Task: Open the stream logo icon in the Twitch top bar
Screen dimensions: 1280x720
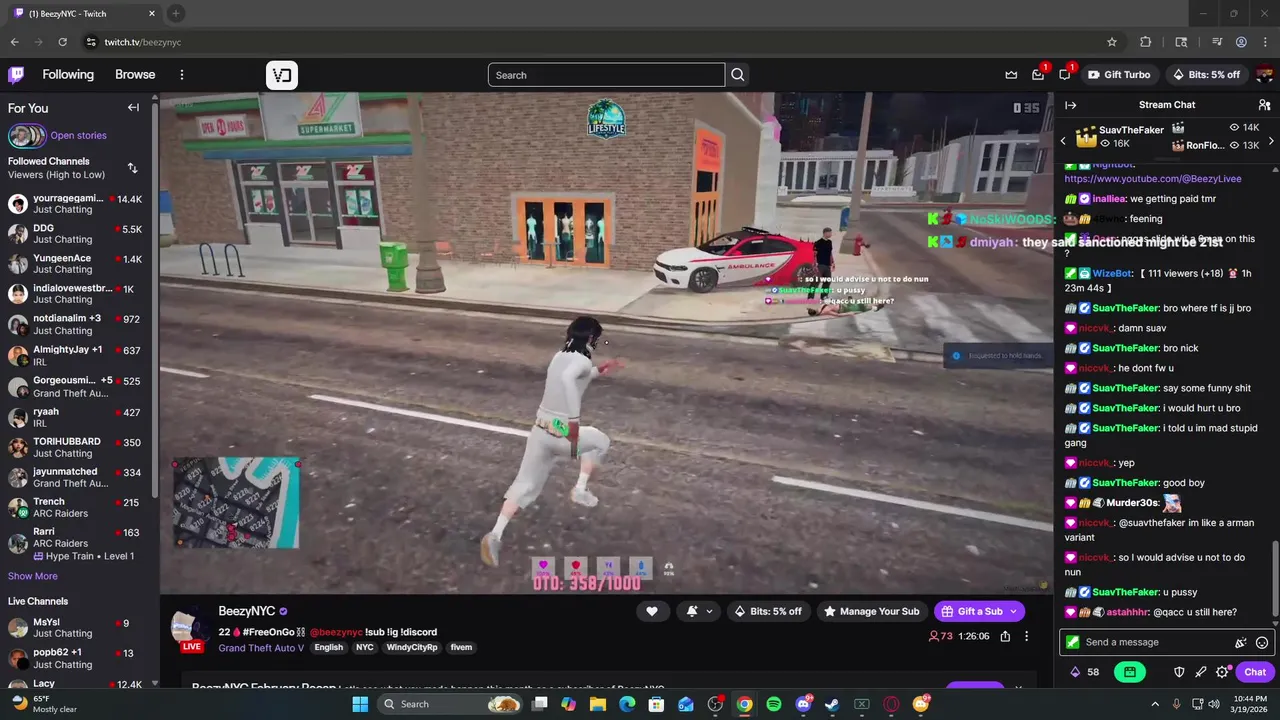Action: [282, 75]
